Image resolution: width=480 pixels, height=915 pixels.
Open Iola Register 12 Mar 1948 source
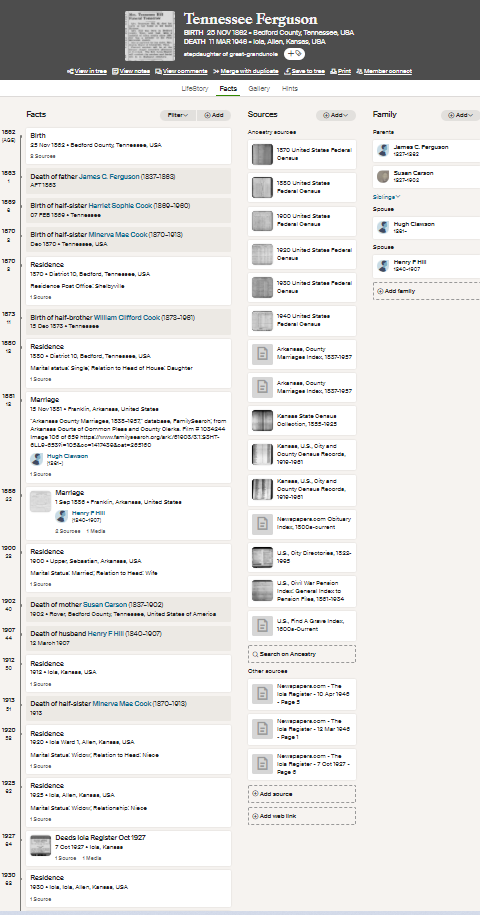pyautogui.click(x=302, y=729)
